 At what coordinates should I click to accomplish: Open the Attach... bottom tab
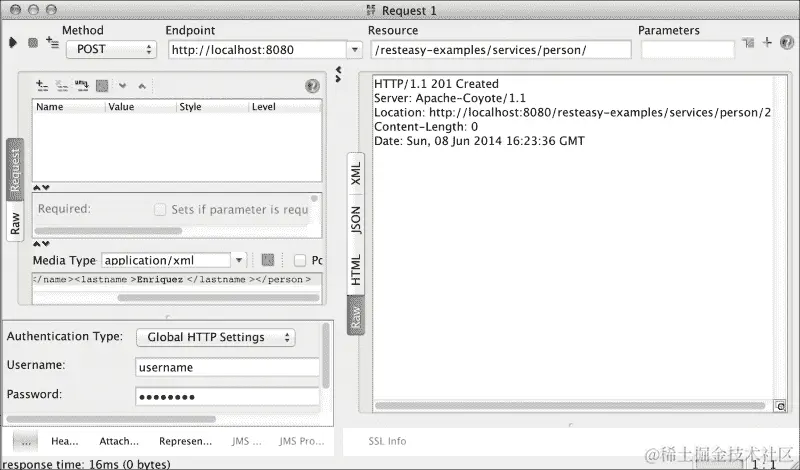click(119, 441)
